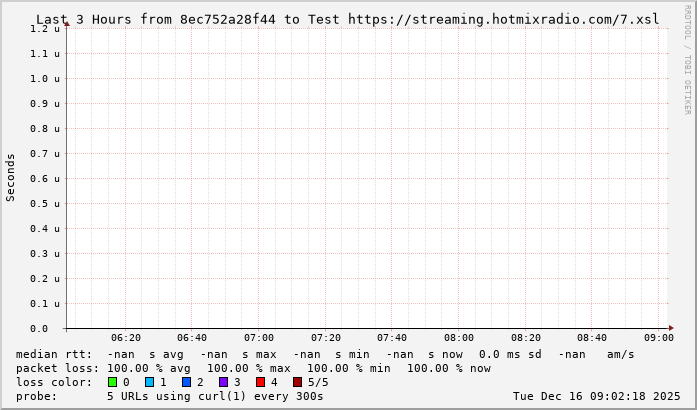The height and width of the screenshot is (410, 697).
Task: Click the packet loss statistics row label
Action: click(57, 368)
